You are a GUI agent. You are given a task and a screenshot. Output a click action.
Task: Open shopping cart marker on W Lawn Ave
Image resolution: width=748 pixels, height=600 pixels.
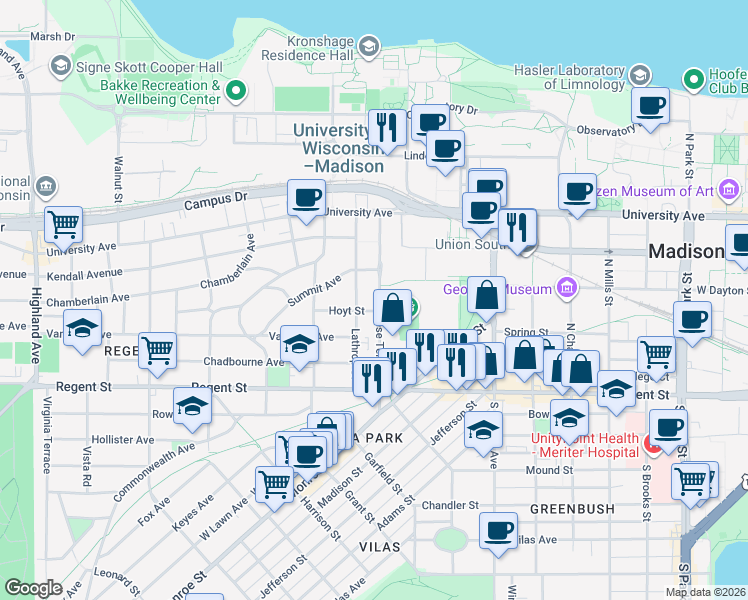pyautogui.click(x=274, y=484)
